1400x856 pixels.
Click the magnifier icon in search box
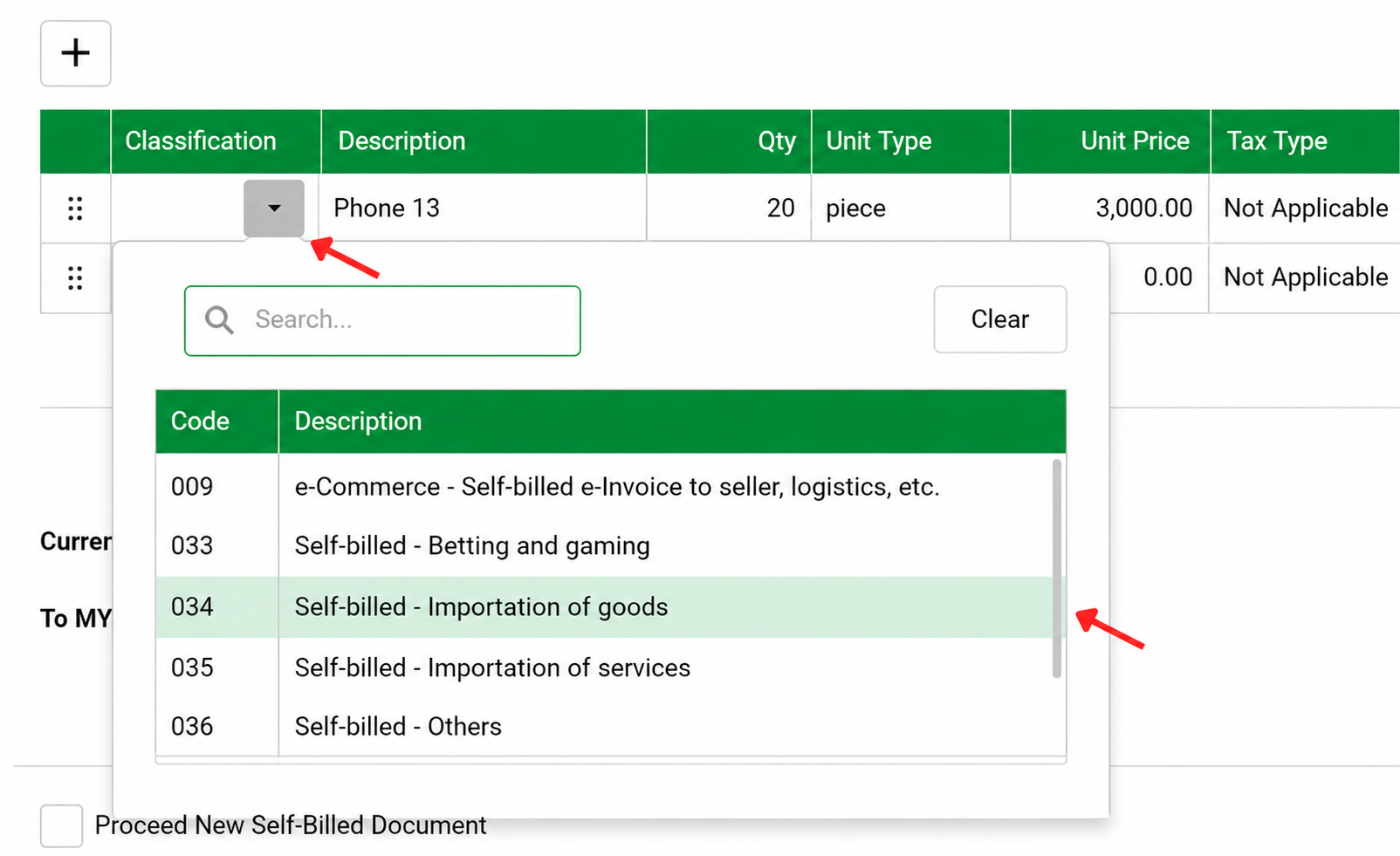[219, 320]
